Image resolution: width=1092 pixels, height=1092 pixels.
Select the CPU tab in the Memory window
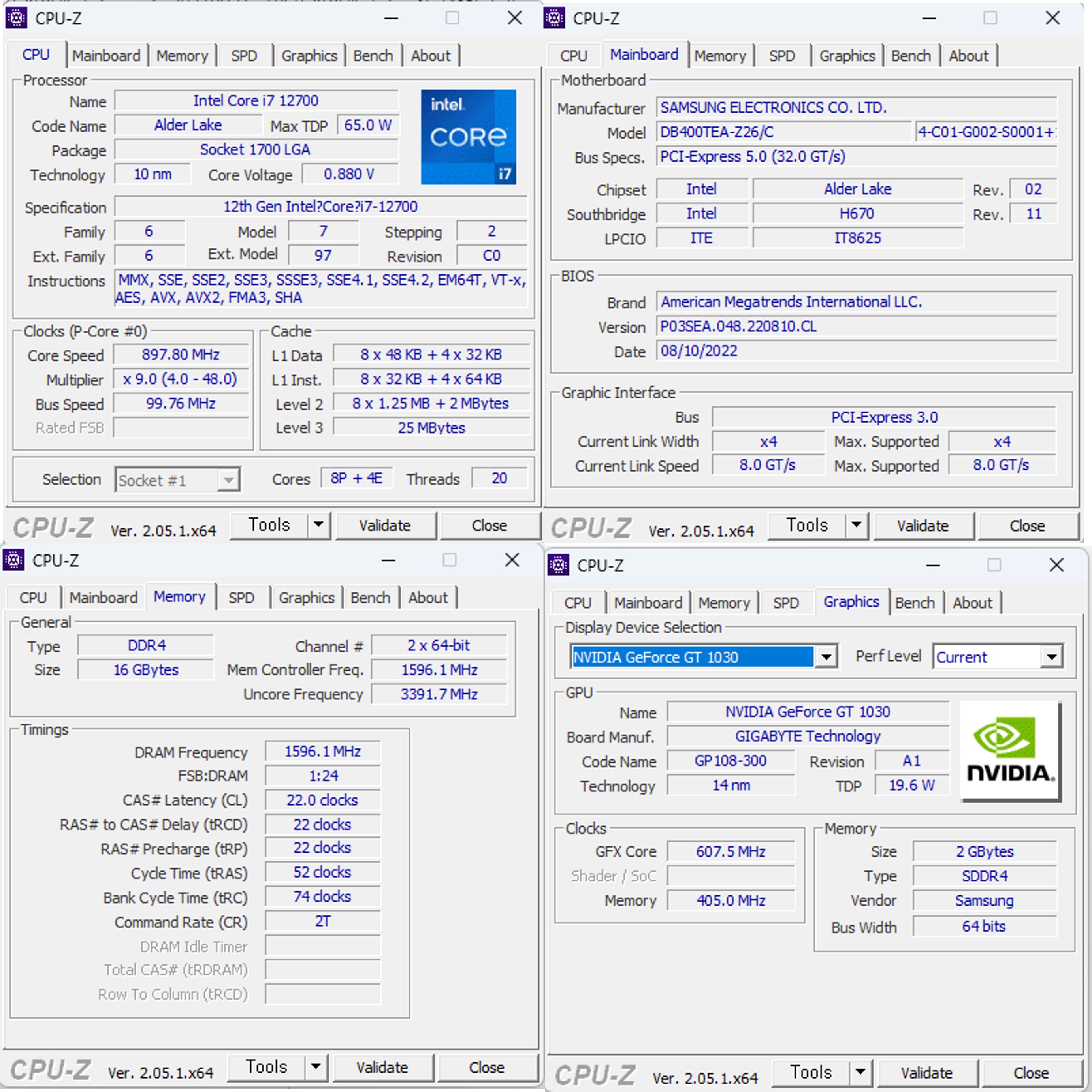coord(33,598)
